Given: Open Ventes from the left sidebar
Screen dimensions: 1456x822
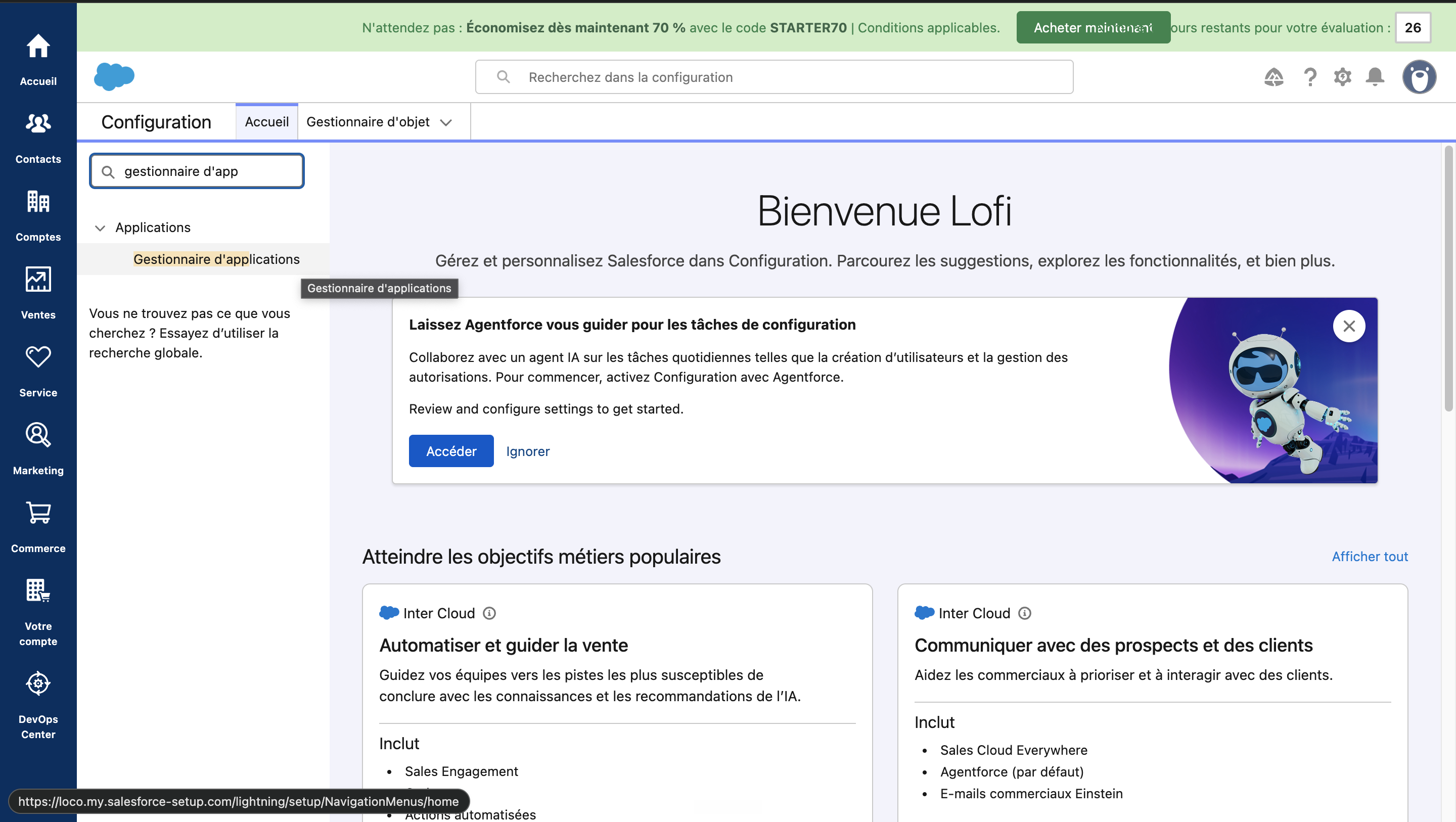Looking at the screenshot, I should click(38, 293).
